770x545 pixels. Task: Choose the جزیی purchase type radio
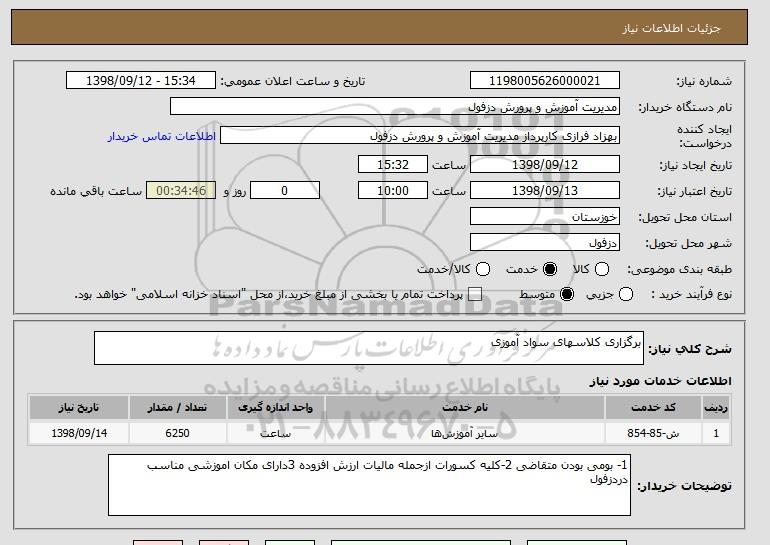click(x=626, y=294)
